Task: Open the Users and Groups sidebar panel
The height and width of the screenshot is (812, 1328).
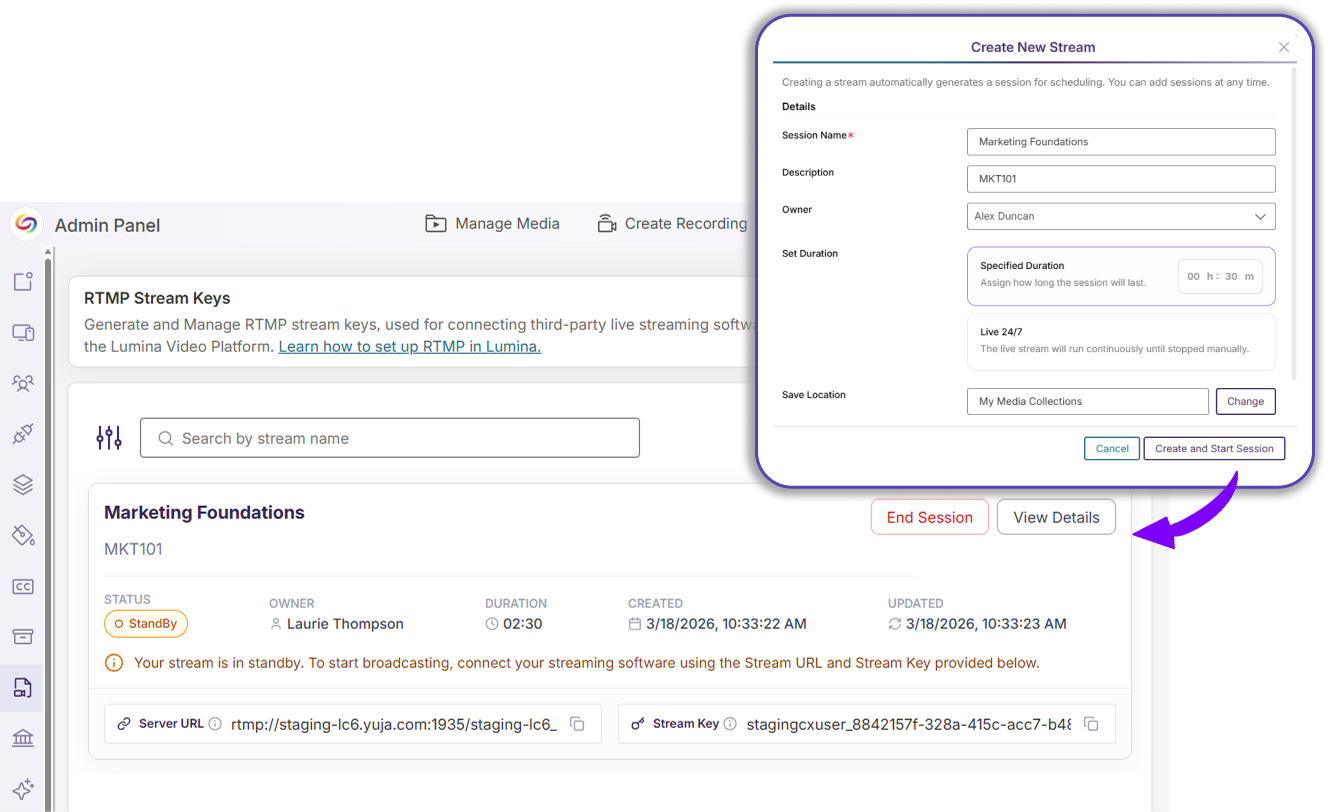Action: pyautogui.click(x=22, y=383)
